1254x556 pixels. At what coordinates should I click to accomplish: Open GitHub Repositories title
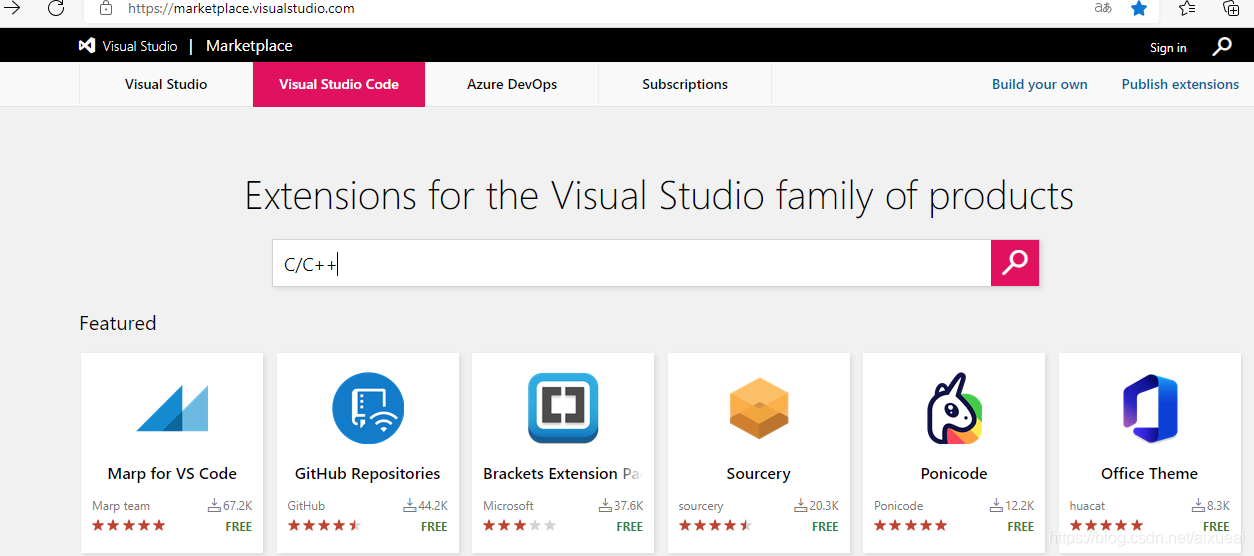(368, 473)
